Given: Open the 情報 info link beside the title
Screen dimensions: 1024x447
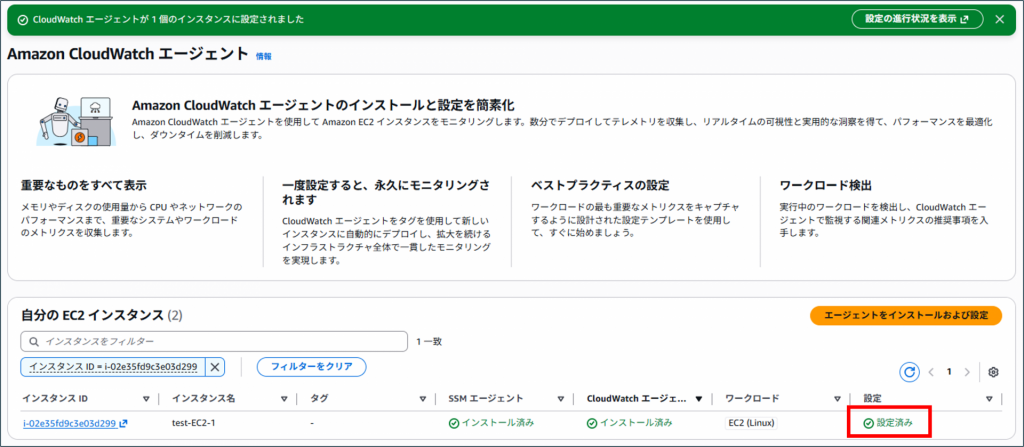Looking at the screenshot, I should click(263, 57).
